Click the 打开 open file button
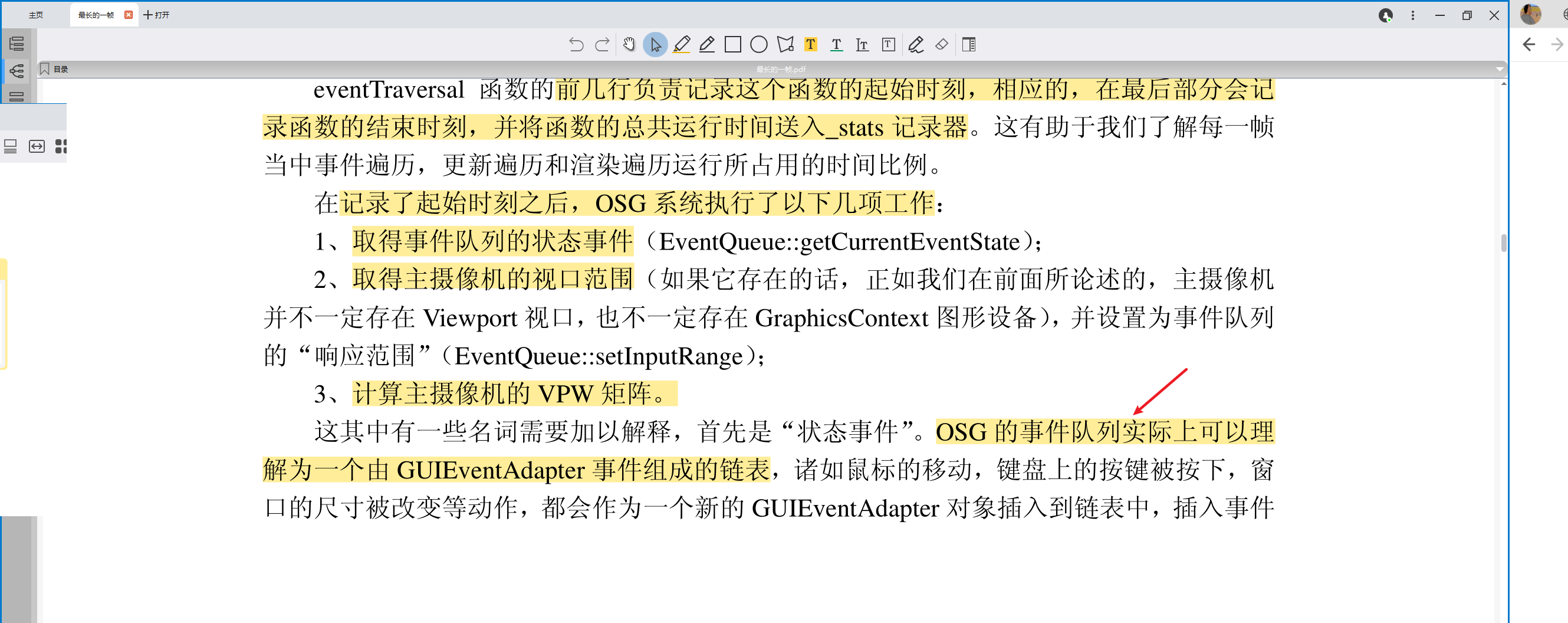 pos(156,15)
